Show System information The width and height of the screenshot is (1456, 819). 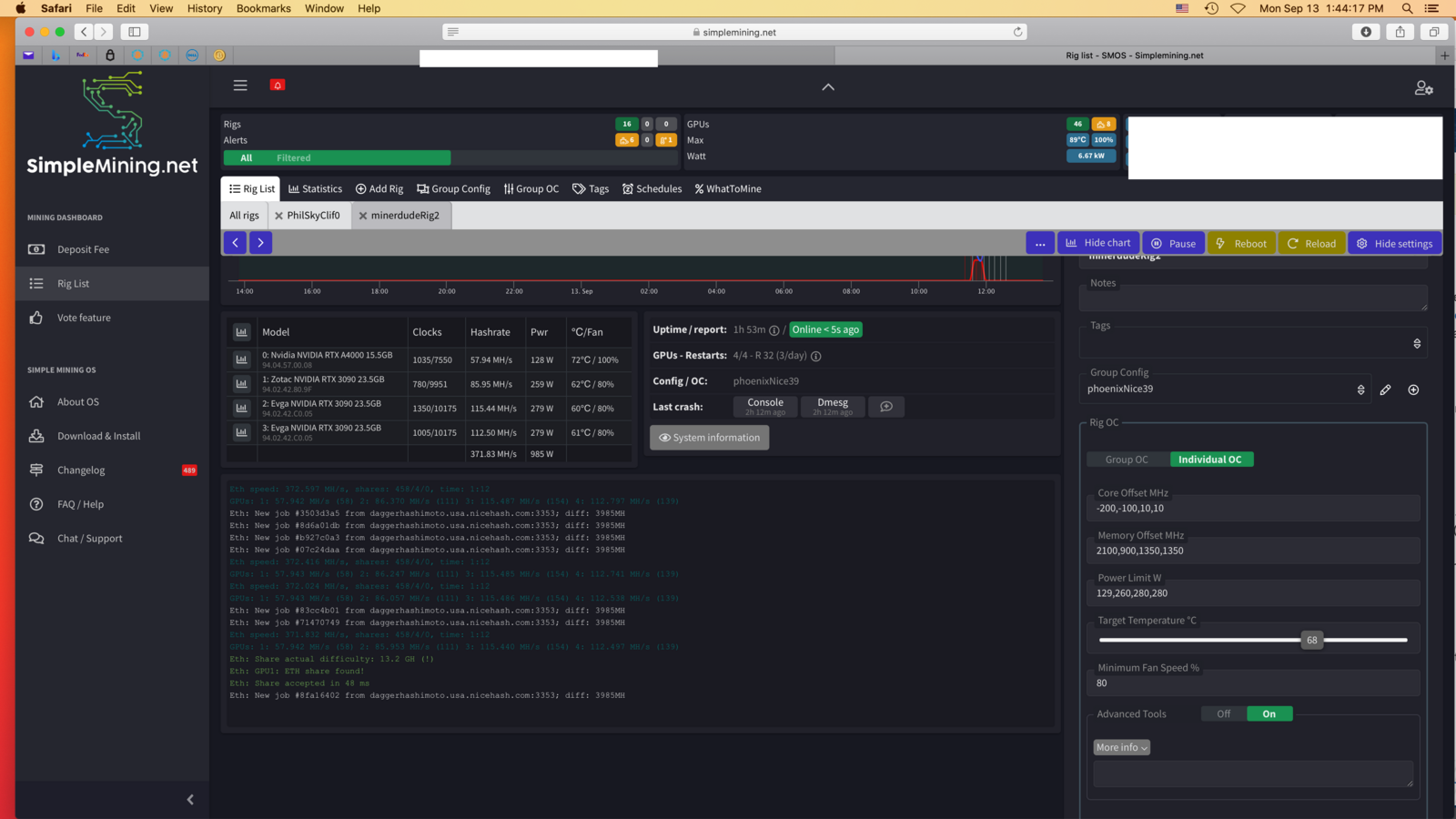click(710, 438)
